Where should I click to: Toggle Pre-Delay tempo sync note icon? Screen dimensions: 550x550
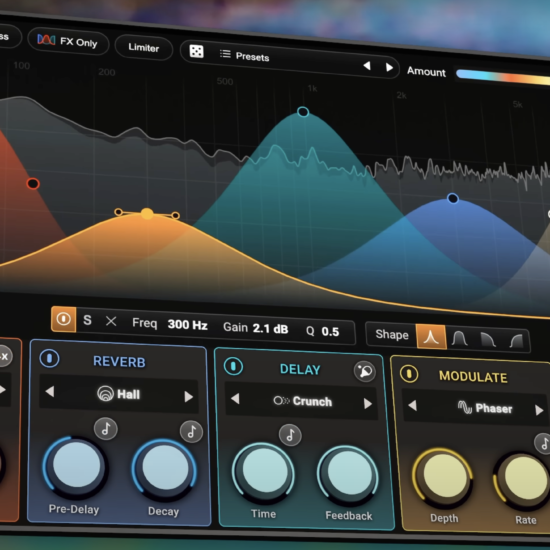(106, 428)
